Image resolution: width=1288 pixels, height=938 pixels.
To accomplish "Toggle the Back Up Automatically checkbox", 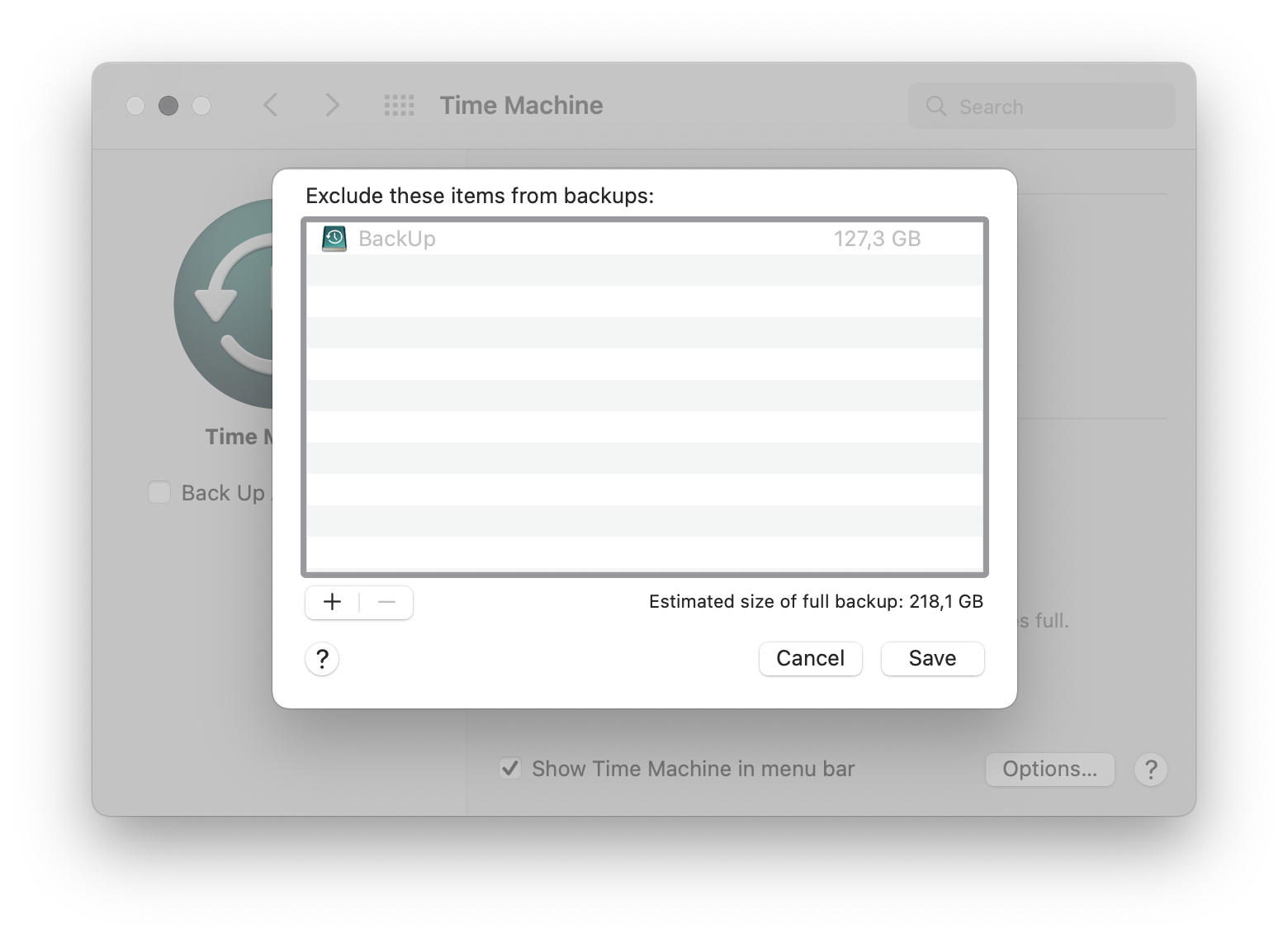I will click(159, 493).
